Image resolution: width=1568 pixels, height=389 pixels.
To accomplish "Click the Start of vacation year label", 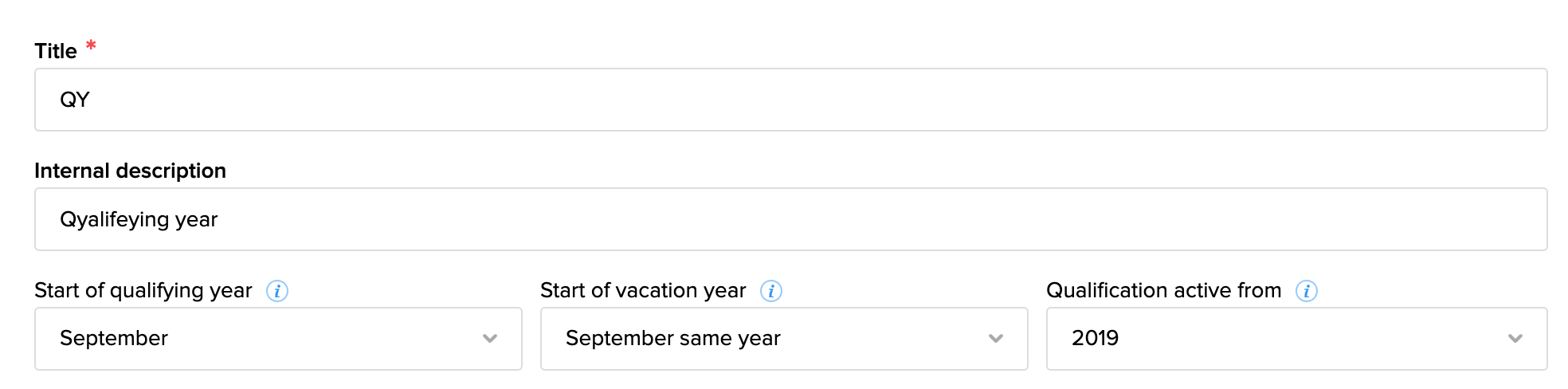I will 643,290.
